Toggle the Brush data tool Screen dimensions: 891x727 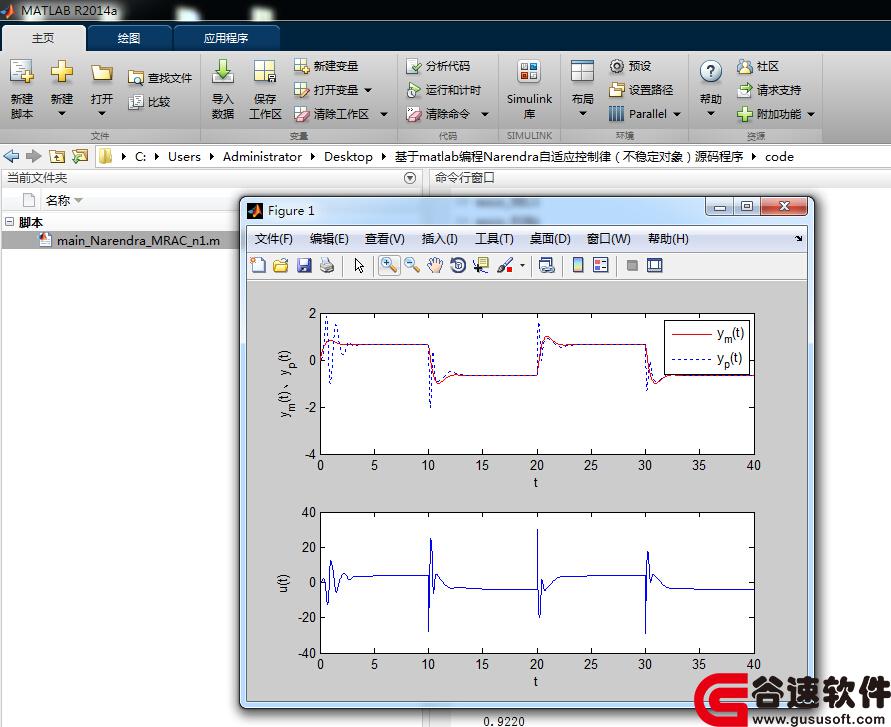505,265
